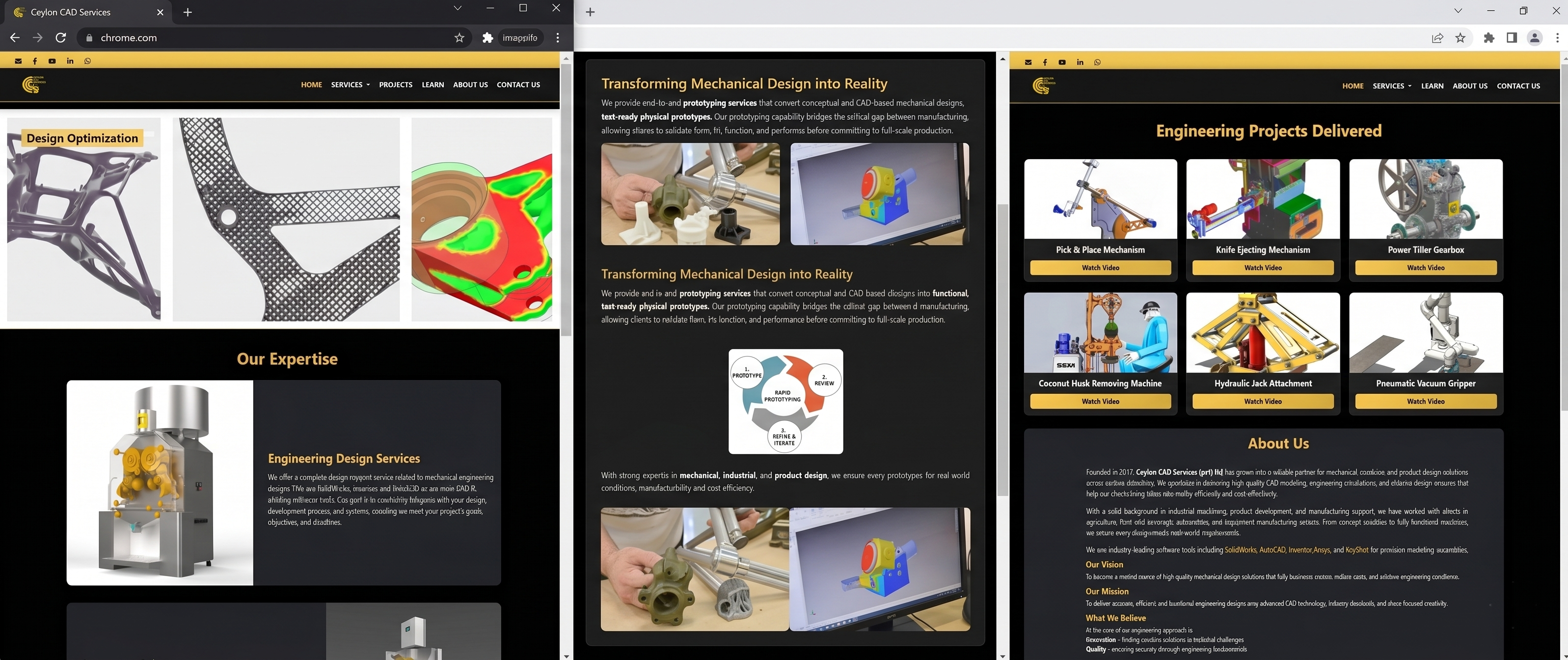Screen dimensions: 1568x660
Task: Open PROJECTS in the dark window nav
Action: click(396, 84)
